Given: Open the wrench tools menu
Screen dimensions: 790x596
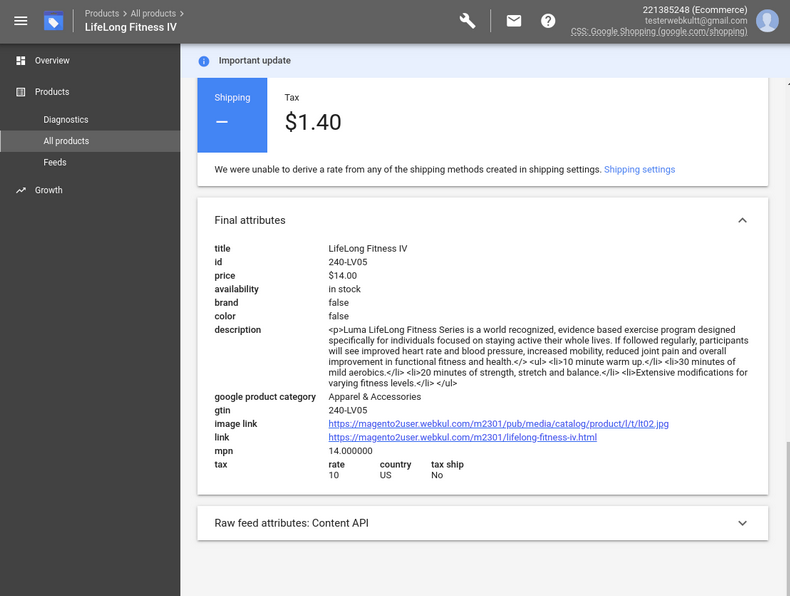Looking at the screenshot, I should tap(467, 21).
